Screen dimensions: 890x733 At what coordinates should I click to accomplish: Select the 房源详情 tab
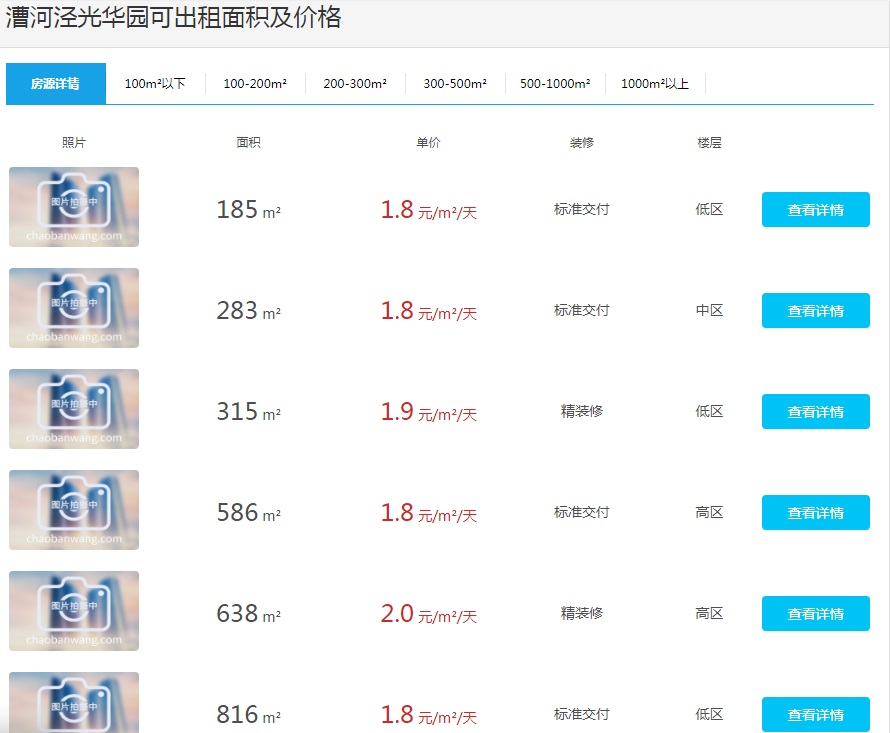click(55, 84)
